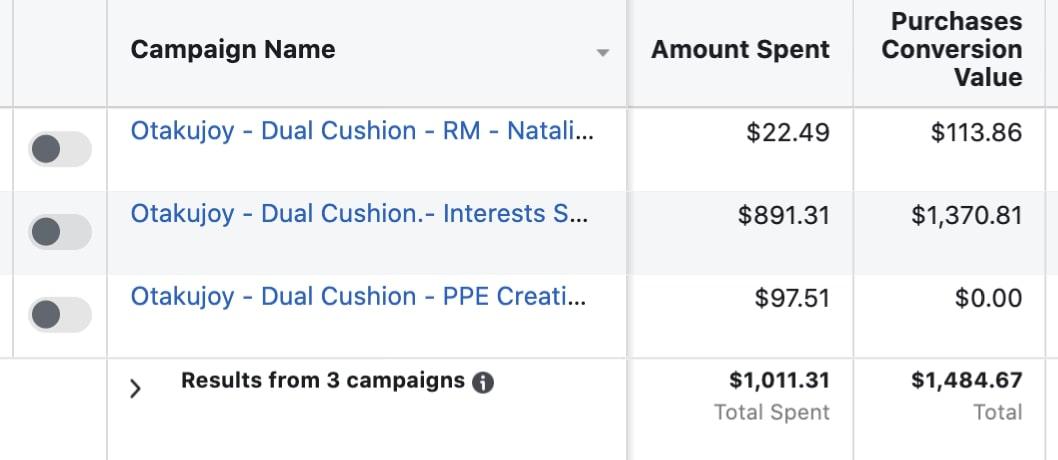Image resolution: width=1058 pixels, height=460 pixels.
Task: Sort by Purchases Conversion Value column header
Action: pos(951,49)
